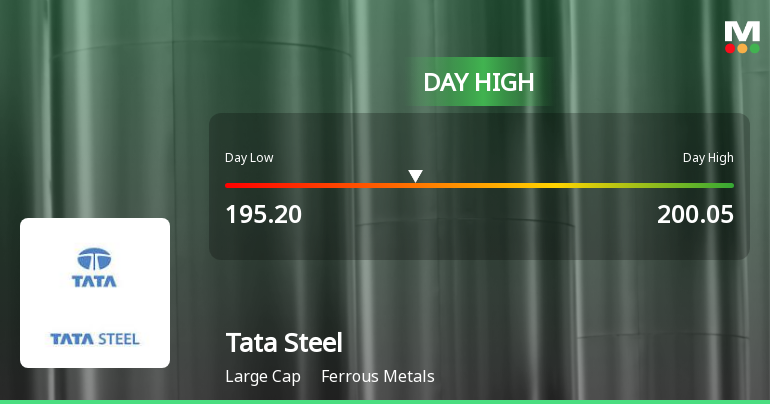Click the red dot under the M logo
The image size is (770, 404).
[730, 48]
